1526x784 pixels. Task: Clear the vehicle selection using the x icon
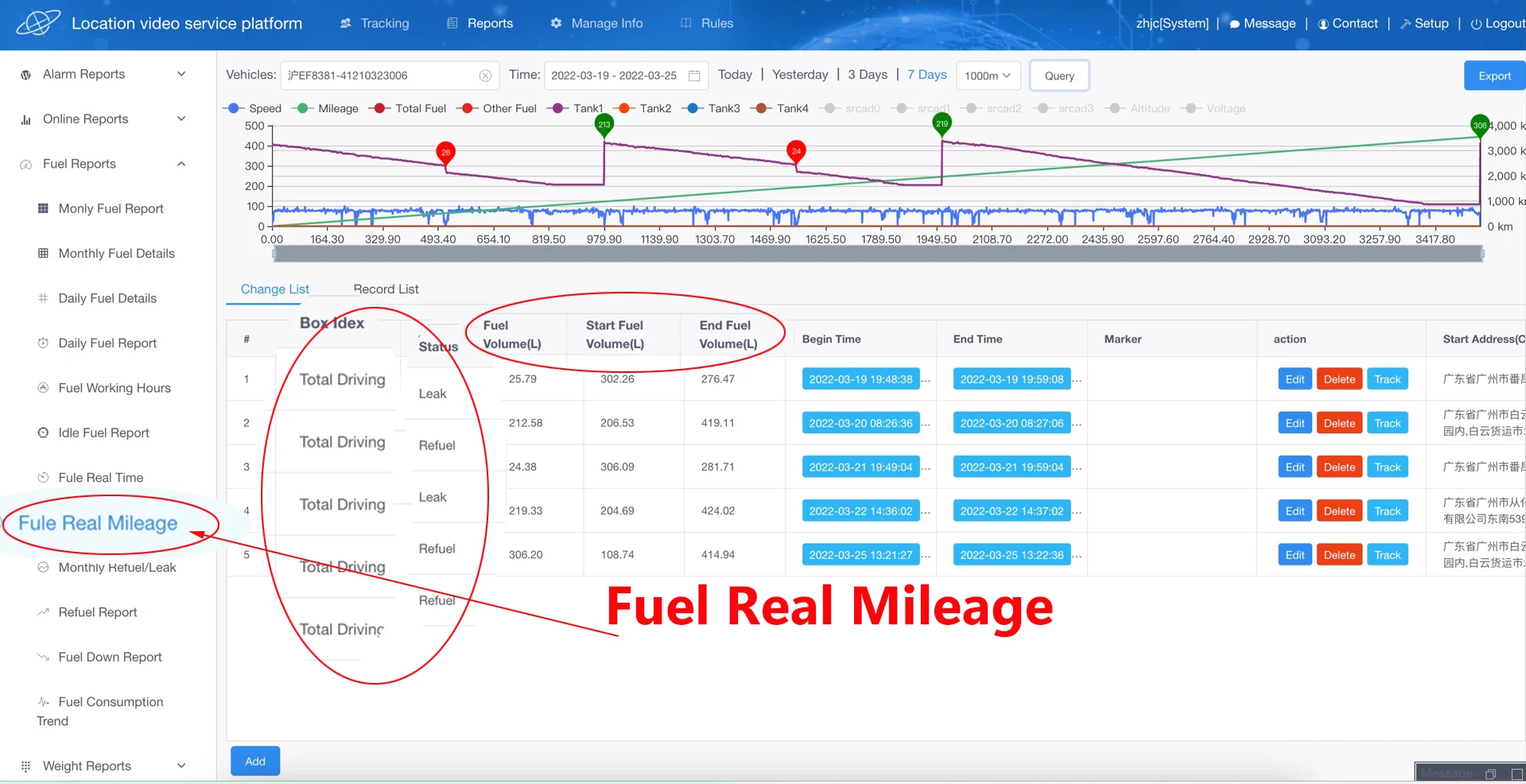tap(485, 75)
